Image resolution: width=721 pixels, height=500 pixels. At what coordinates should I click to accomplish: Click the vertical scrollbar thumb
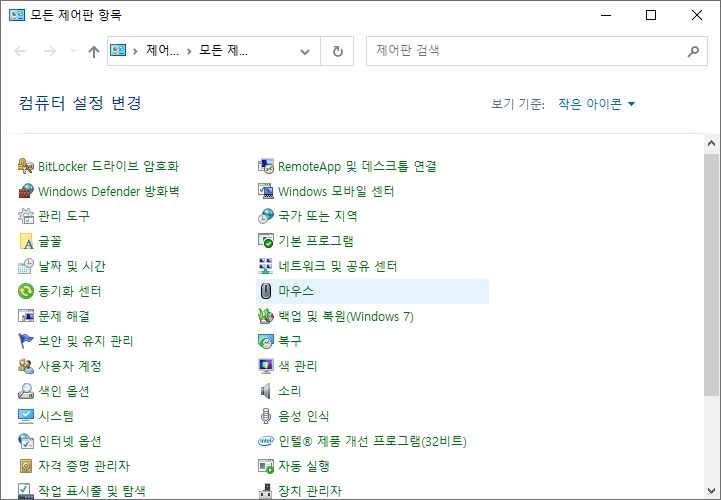(x=711, y=275)
